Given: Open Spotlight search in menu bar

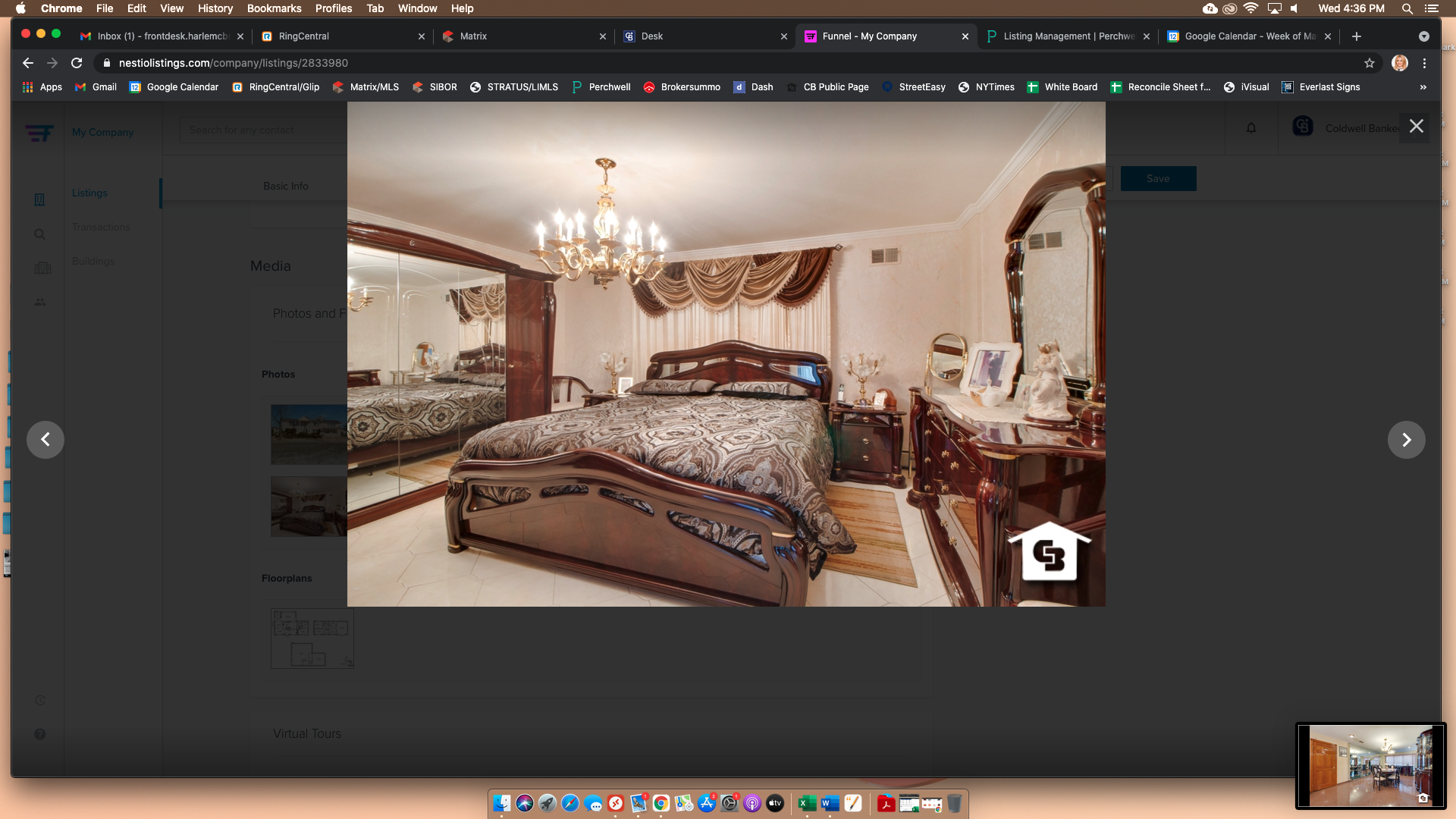Looking at the screenshot, I should 1407,8.
